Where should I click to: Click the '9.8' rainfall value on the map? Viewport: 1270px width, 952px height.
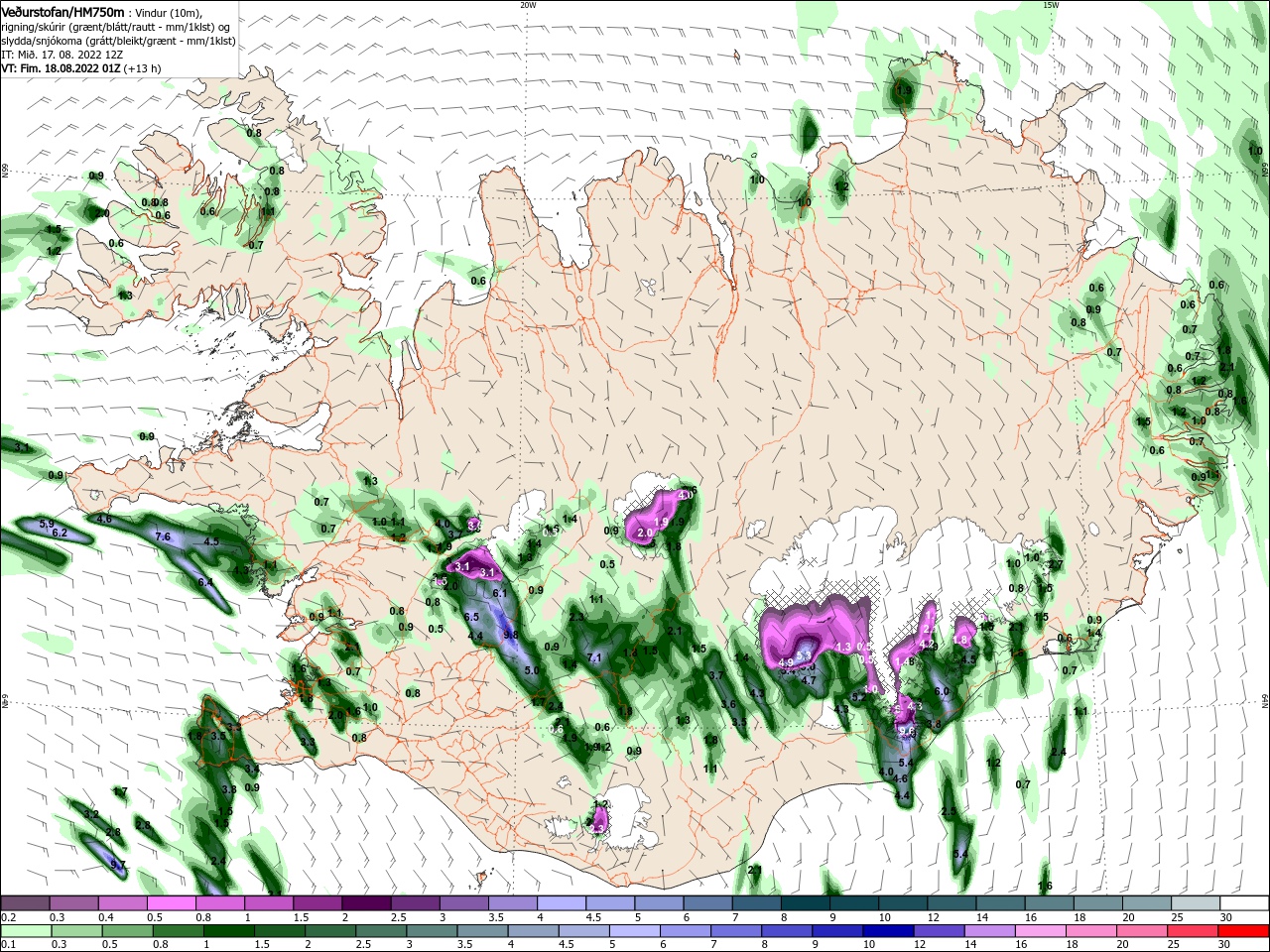511,634
